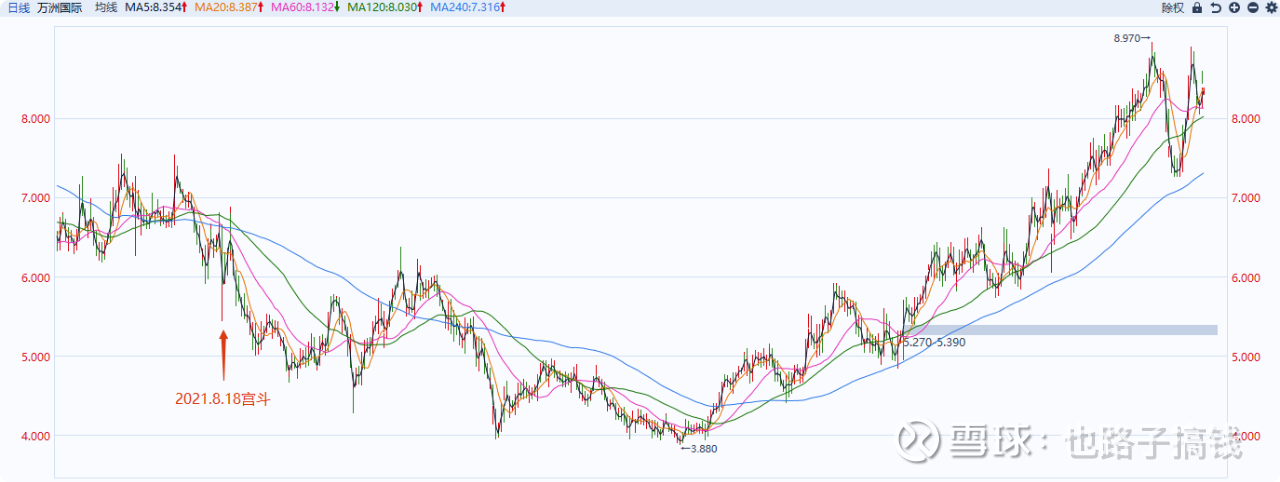Zoom in chart with plus icon
The height and width of the screenshot is (482, 1280).
click(1234, 7)
